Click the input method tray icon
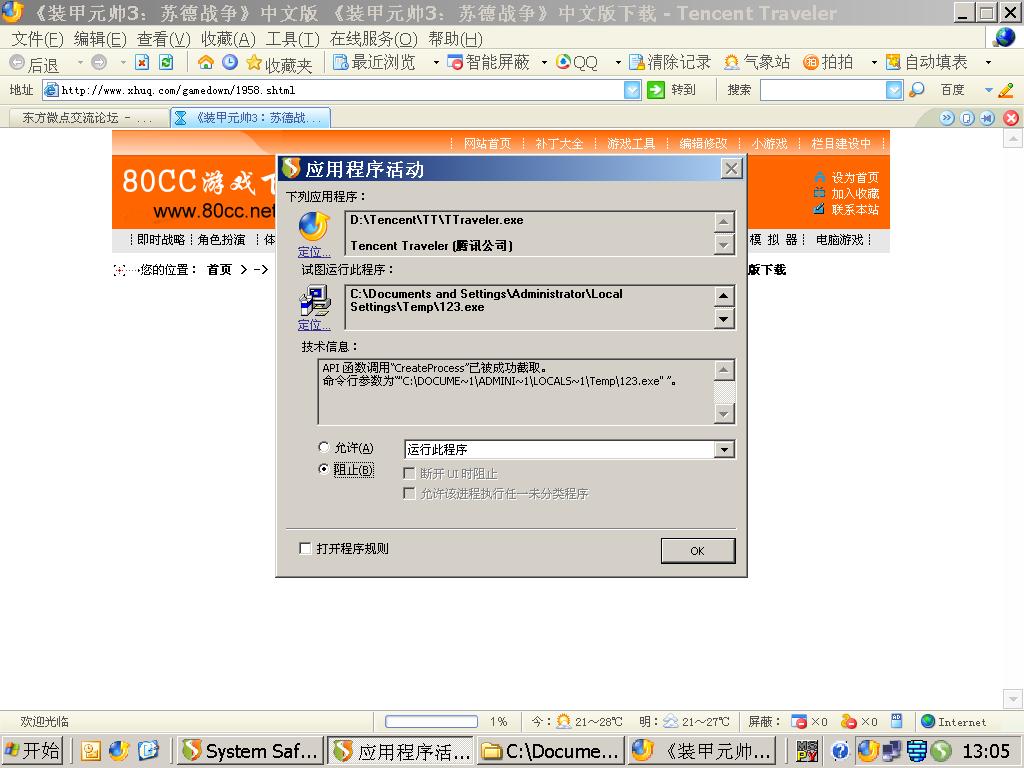 (x=807, y=751)
